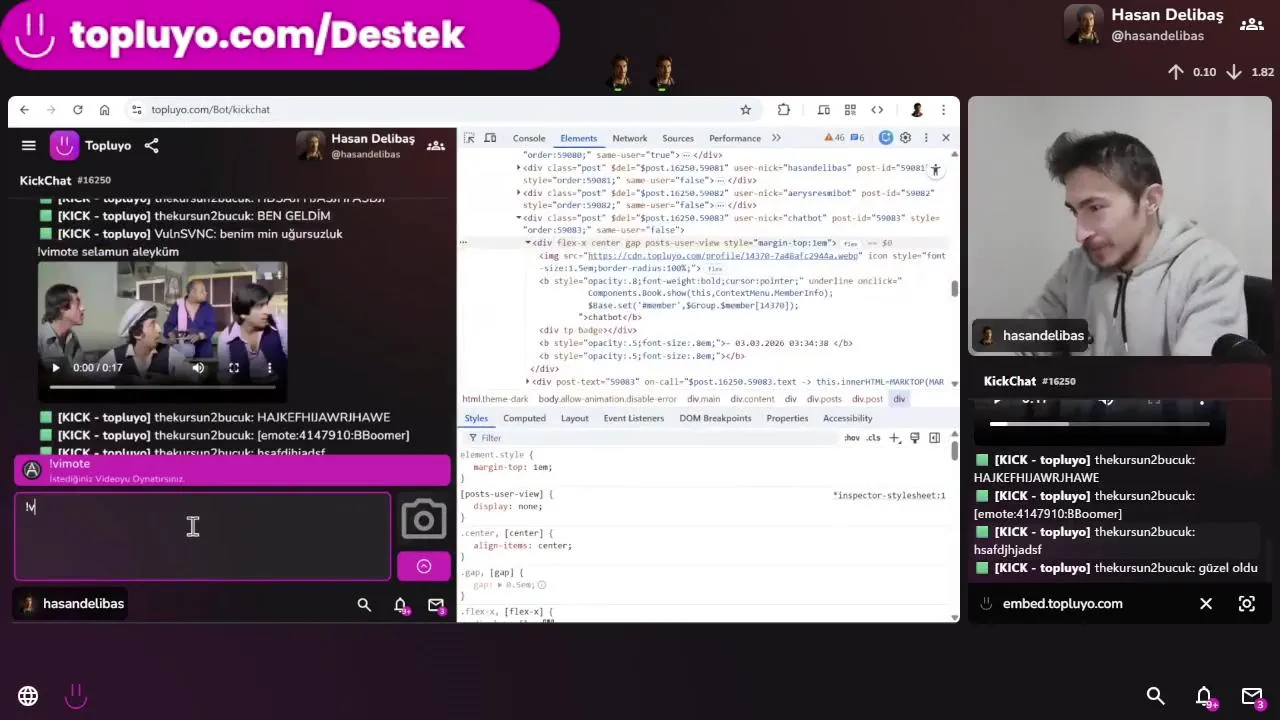Mute the video in chat
The width and height of the screenshot is (1280, 720).
pyautogui.click(x=198, y=368)
